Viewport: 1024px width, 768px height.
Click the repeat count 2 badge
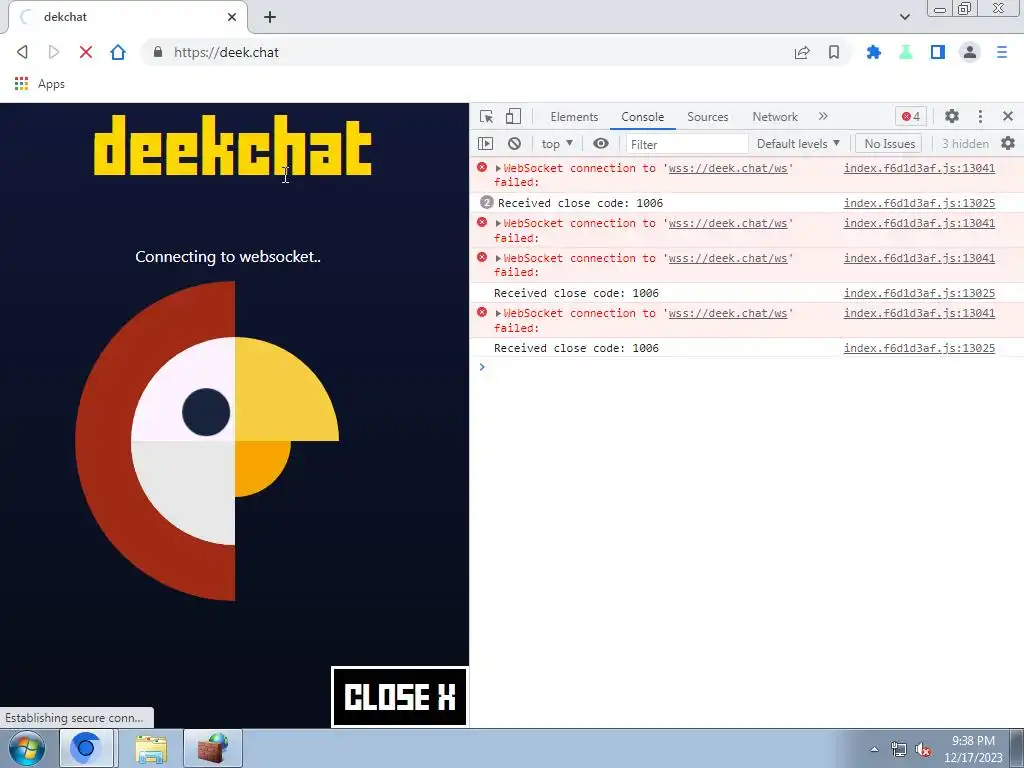coord(486,202)
